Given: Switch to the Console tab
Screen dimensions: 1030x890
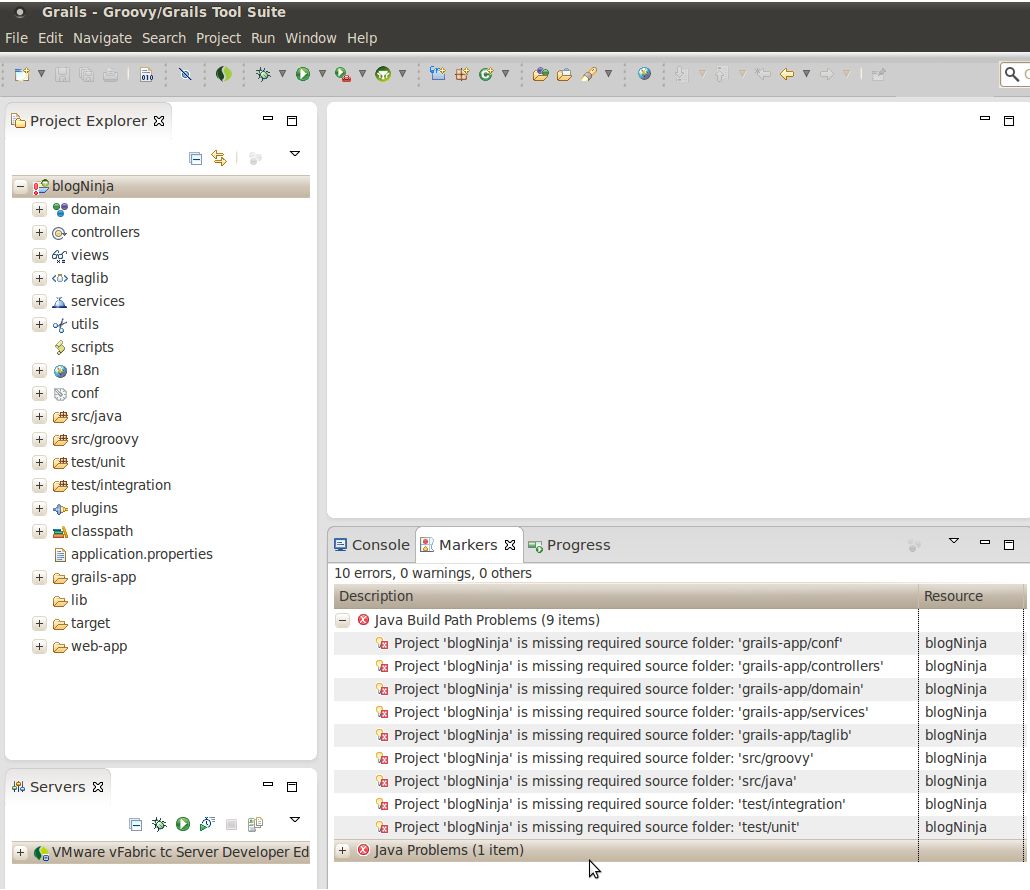Looking at the screenshot, I should click(372, 545).
